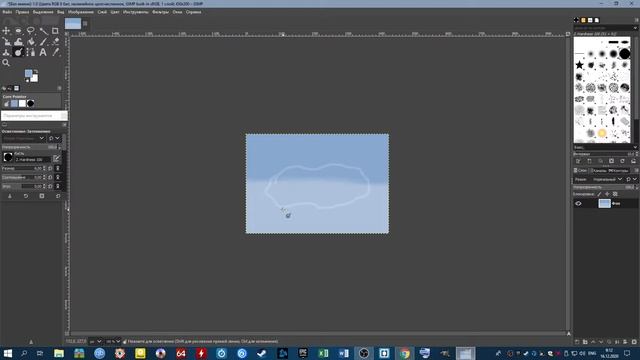
Task: Open Chrome from taskbar
Action: click(404, 353)
